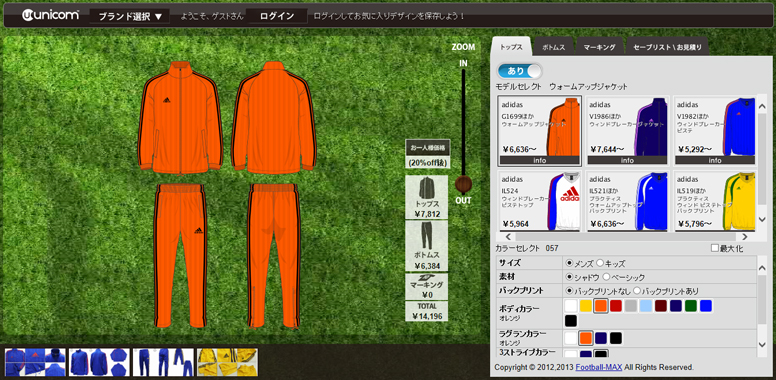Select the キッズ size radio button

[x=600, y=263]
